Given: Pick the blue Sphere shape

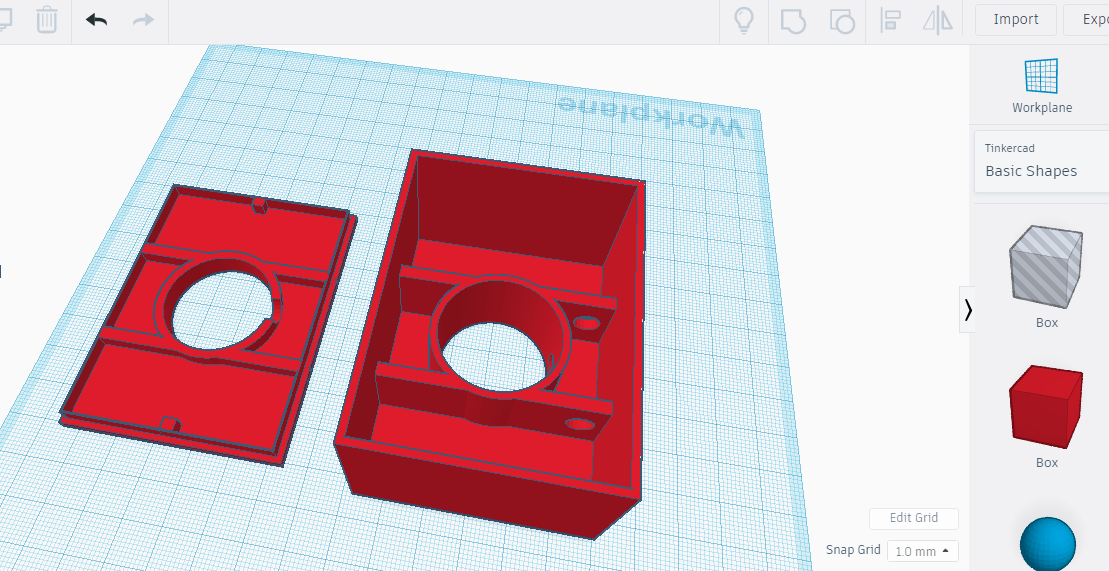Looking at the screenshot, I should (x=1047, y=543).
